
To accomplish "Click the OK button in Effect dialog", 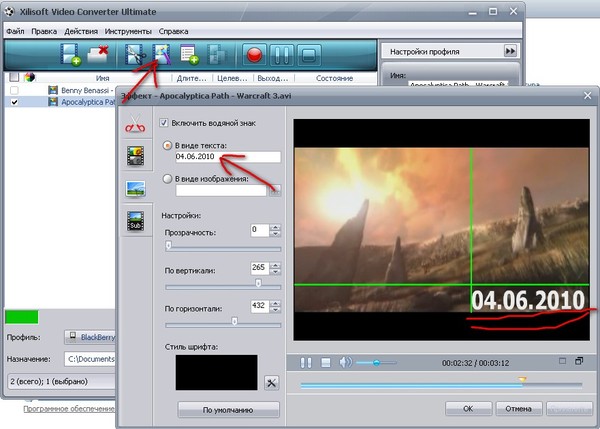I will click(x=468, y=409).
